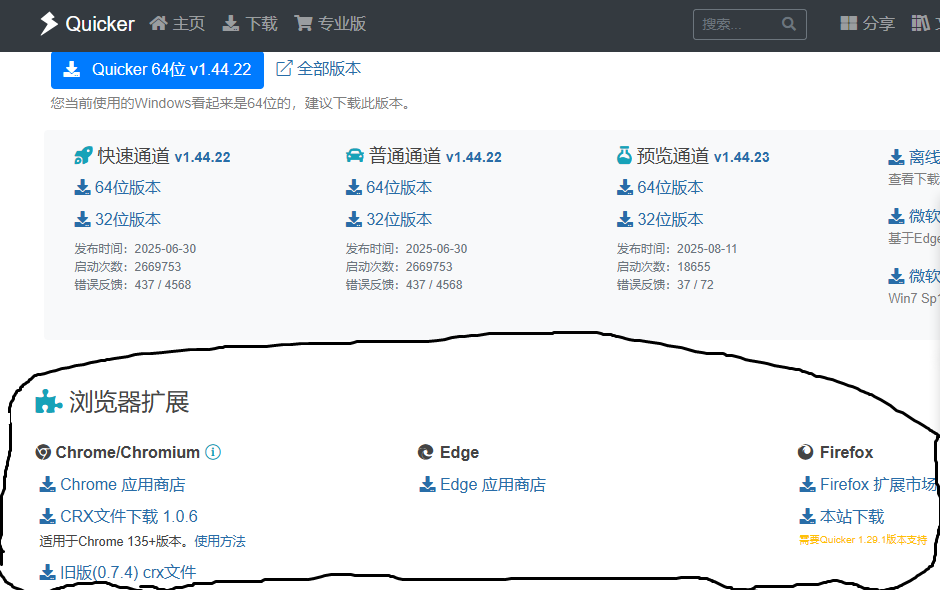The image size is (940, 590).
Task: Click the magnifier search icon
Action: tap(789, 24)
